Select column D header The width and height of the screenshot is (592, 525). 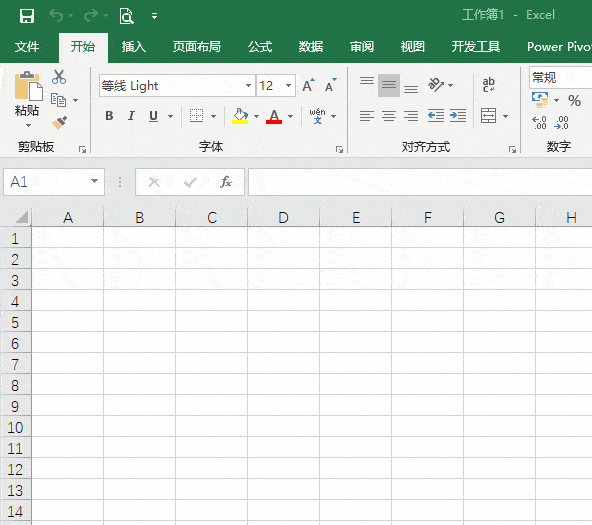(283, 217)
